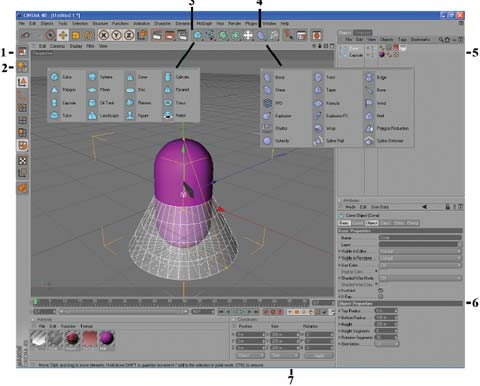Switch to the Basic tab in Attributes

click(x=343, y=223)
